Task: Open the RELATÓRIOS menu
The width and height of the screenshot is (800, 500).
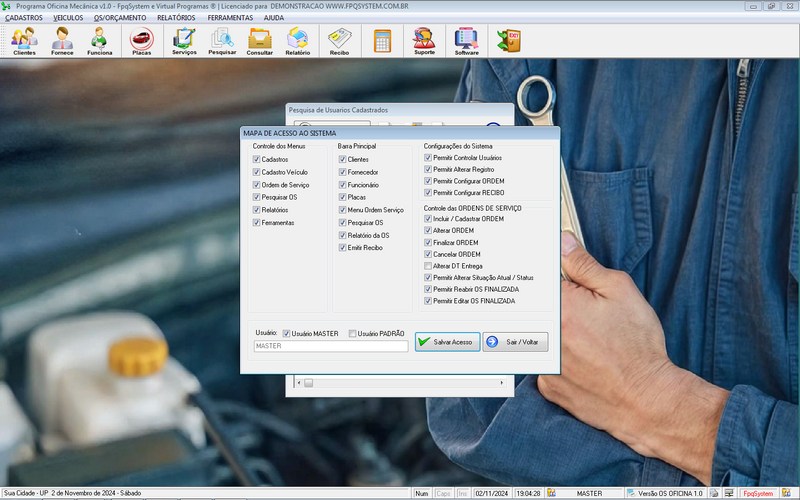Action: (x=176, y=17)
